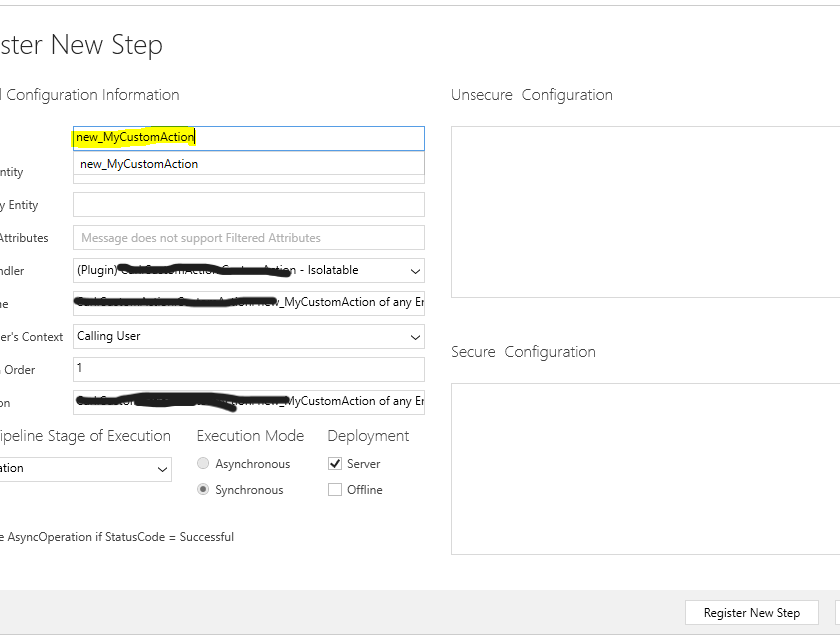Click the Step Name text field
Screen dimensions: 840x640
click(x=248, y=303)
